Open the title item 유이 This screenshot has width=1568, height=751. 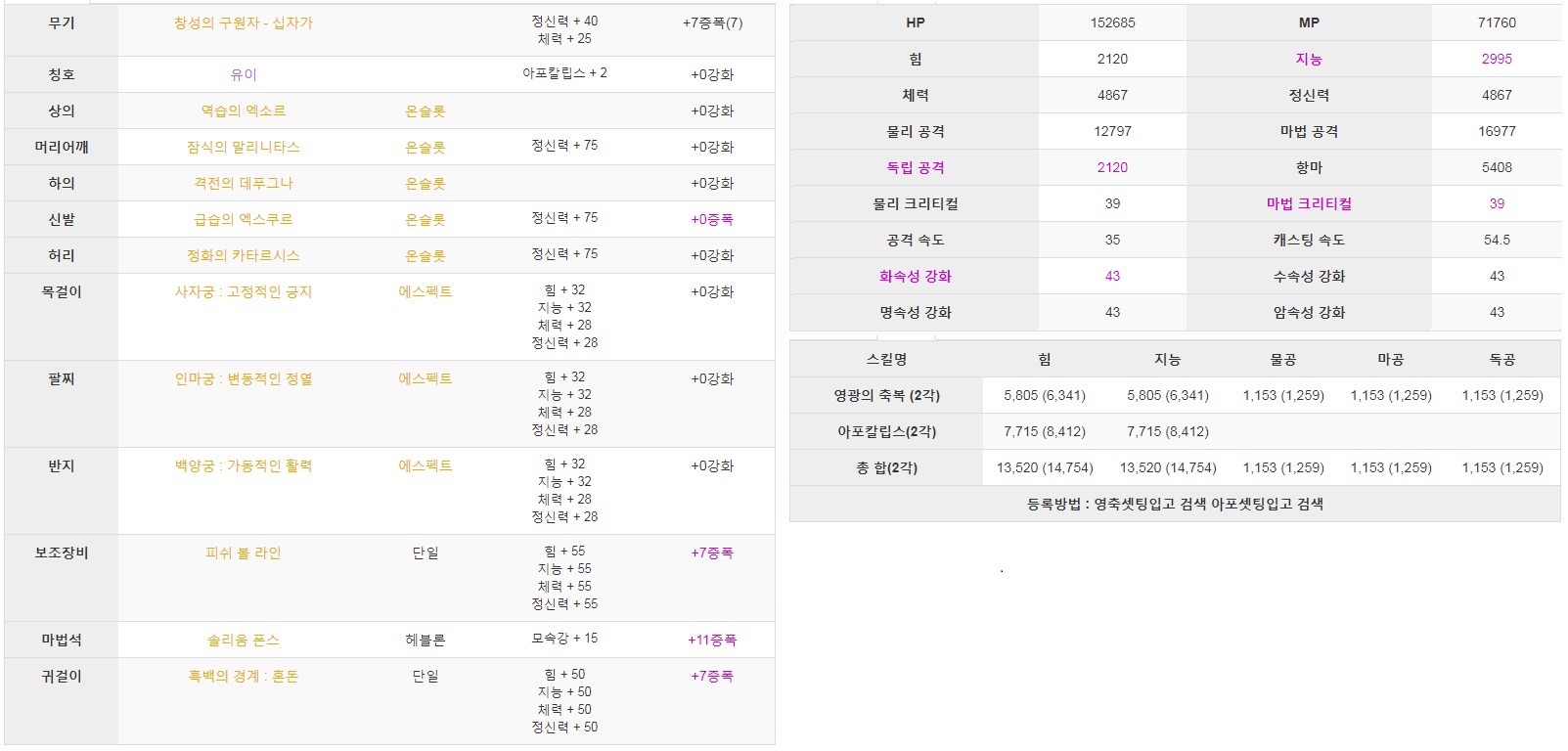point(244,74)
